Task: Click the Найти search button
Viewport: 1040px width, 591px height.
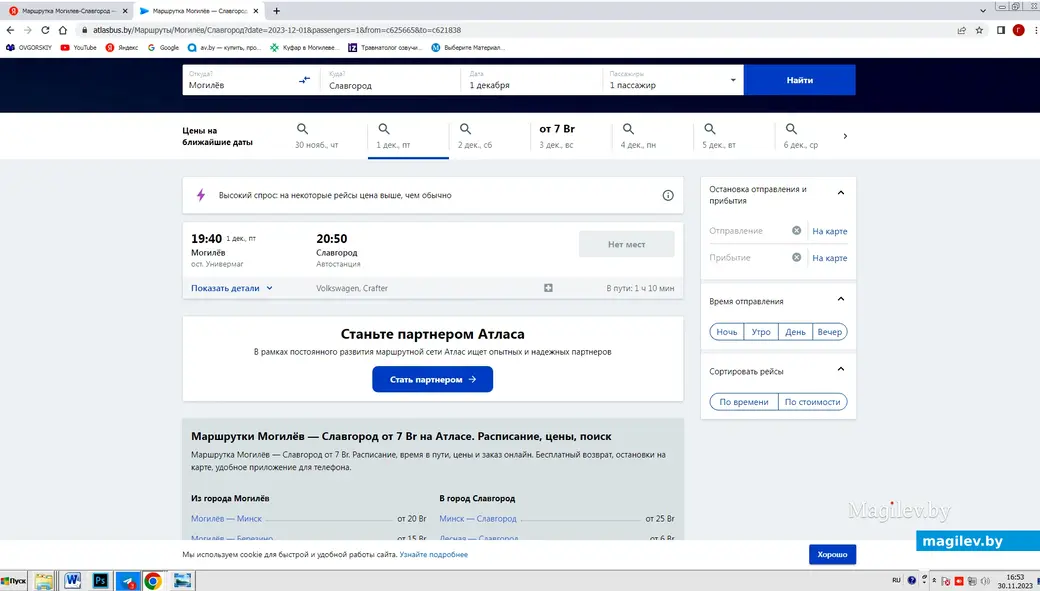Action: [799, 80]
